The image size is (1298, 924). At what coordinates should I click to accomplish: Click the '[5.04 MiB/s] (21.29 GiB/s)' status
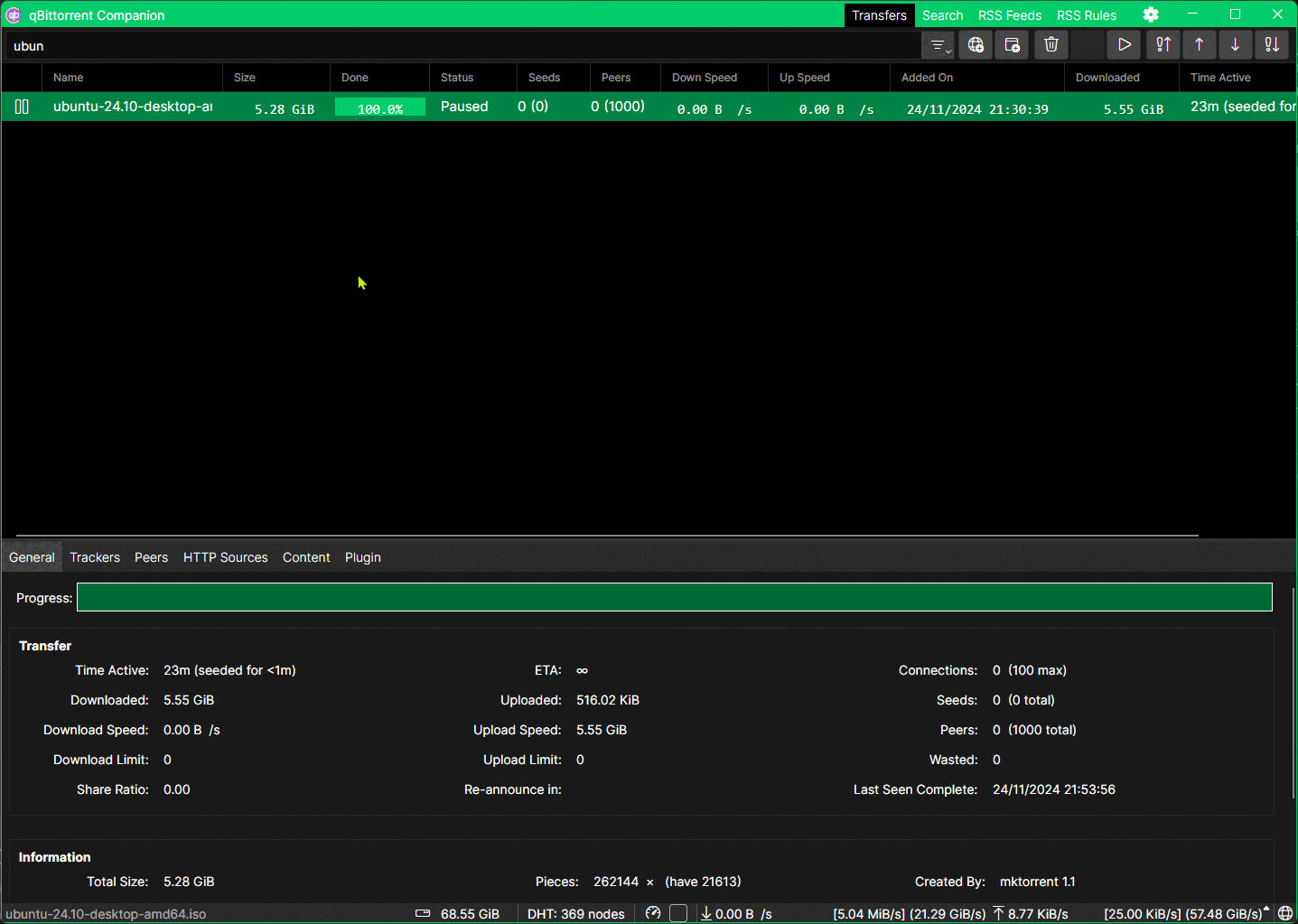(909, 914)
